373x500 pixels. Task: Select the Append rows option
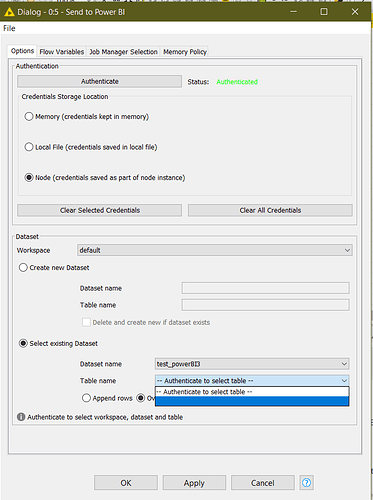point(86,398)
